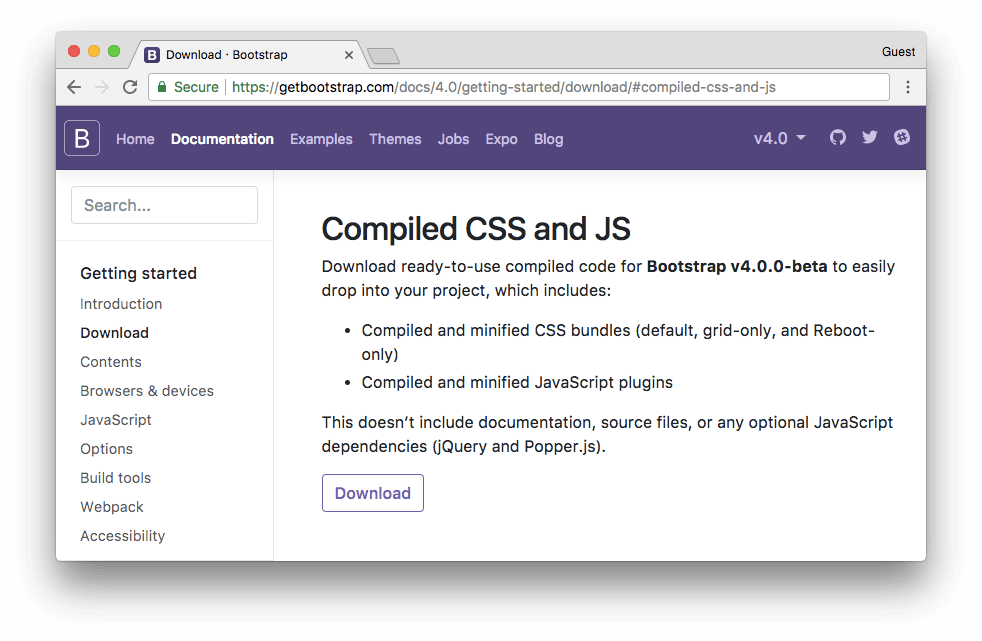Click the outlined Download button
This screenshot has height=641, width=982.
[373, 493]
